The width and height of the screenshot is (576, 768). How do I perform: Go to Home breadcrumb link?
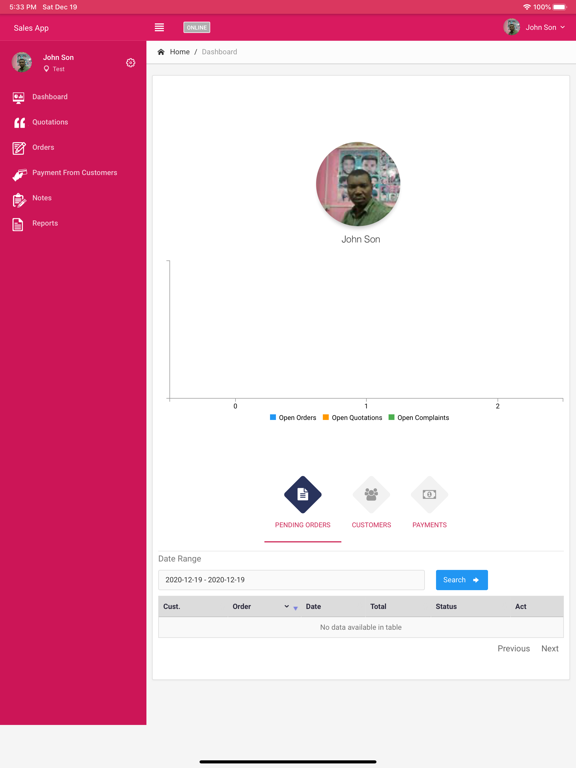point(179,52)
